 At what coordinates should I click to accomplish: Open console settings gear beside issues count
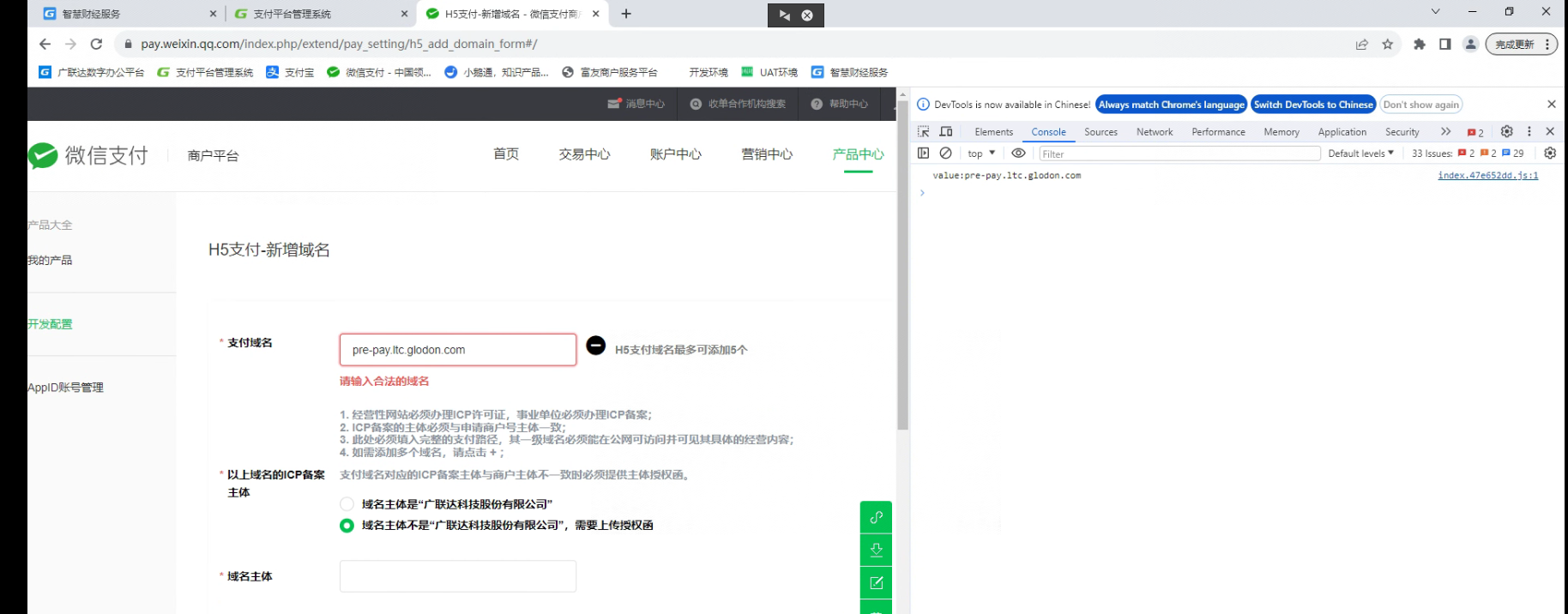coord(1550,153)
